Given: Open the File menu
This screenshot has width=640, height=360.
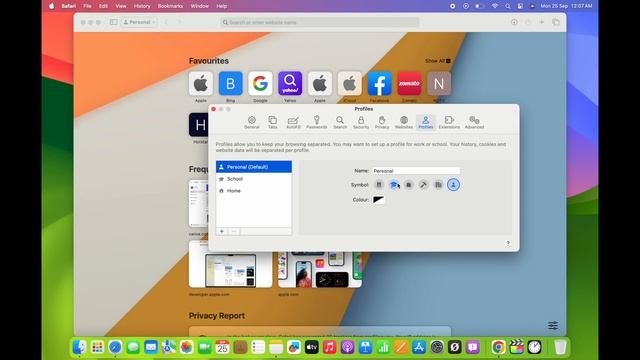Looking at the screenshot, I should pos(87,6).
